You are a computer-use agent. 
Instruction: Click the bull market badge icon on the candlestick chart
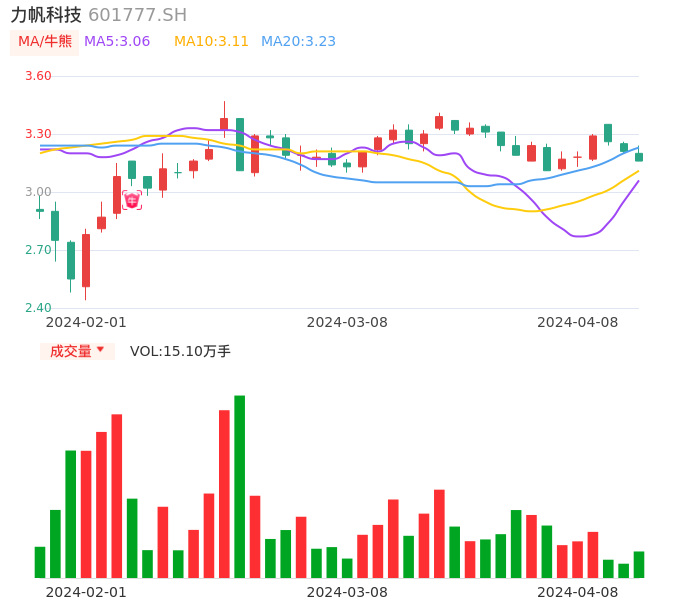click(132, 200)
